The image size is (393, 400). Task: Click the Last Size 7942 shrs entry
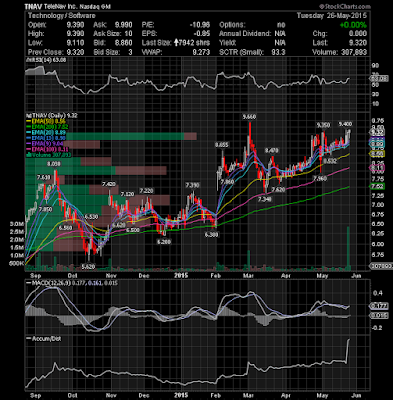(192, 43)
